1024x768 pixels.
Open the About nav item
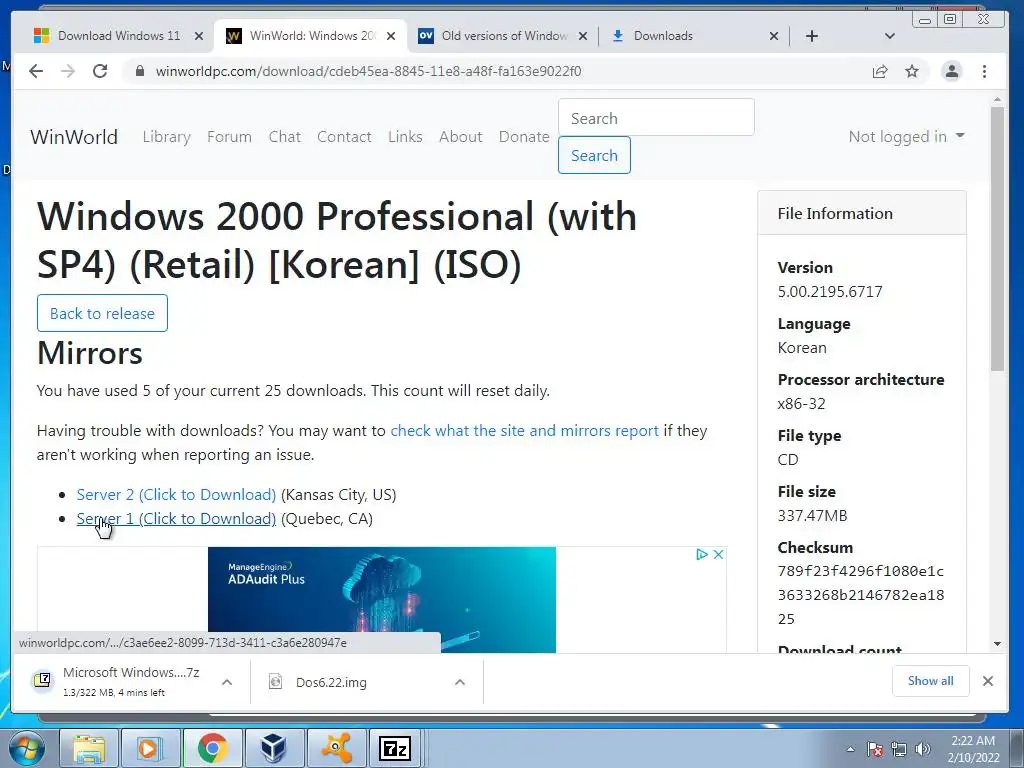[x=460, y=136]
